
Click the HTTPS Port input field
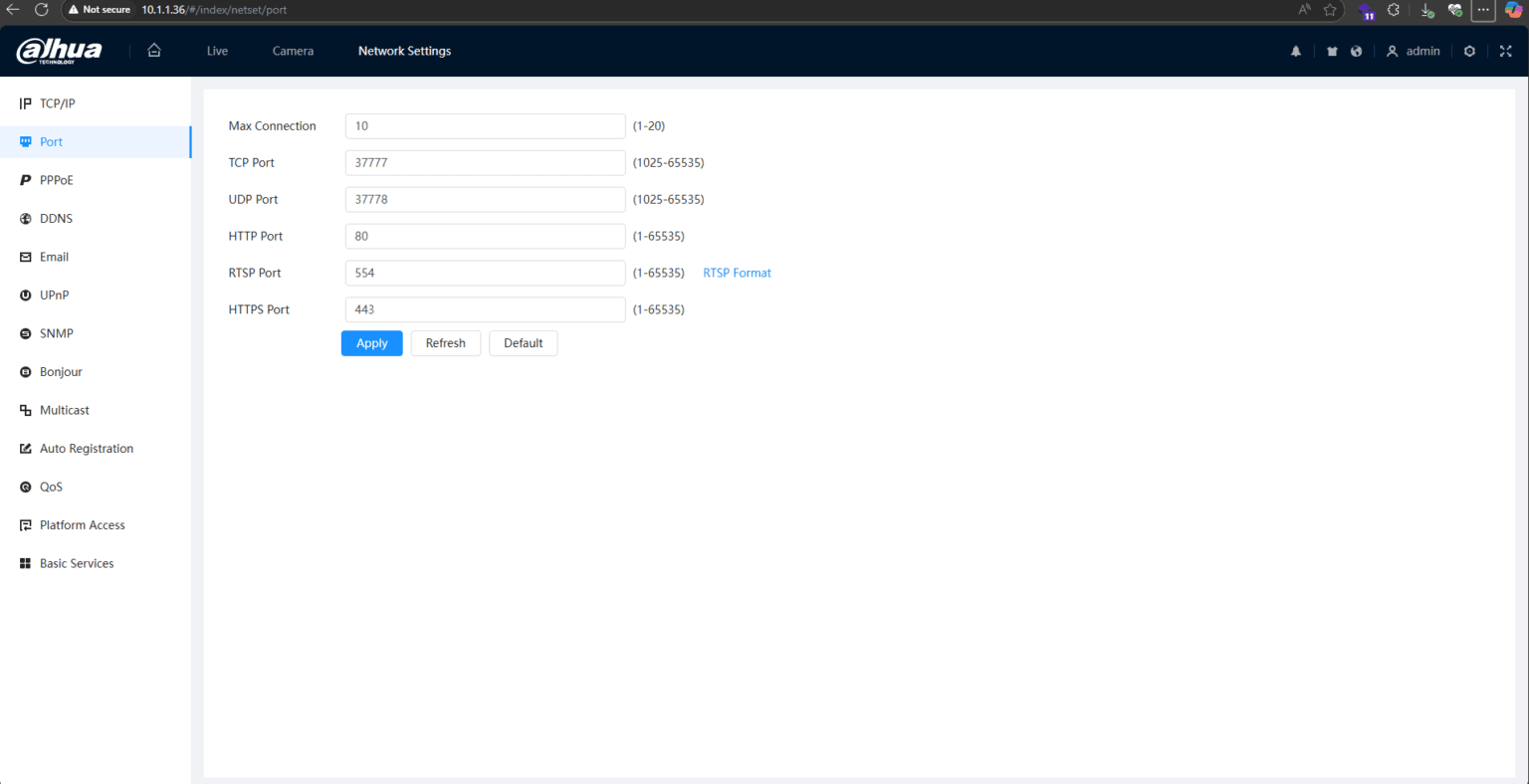click(x=485, y=309)
